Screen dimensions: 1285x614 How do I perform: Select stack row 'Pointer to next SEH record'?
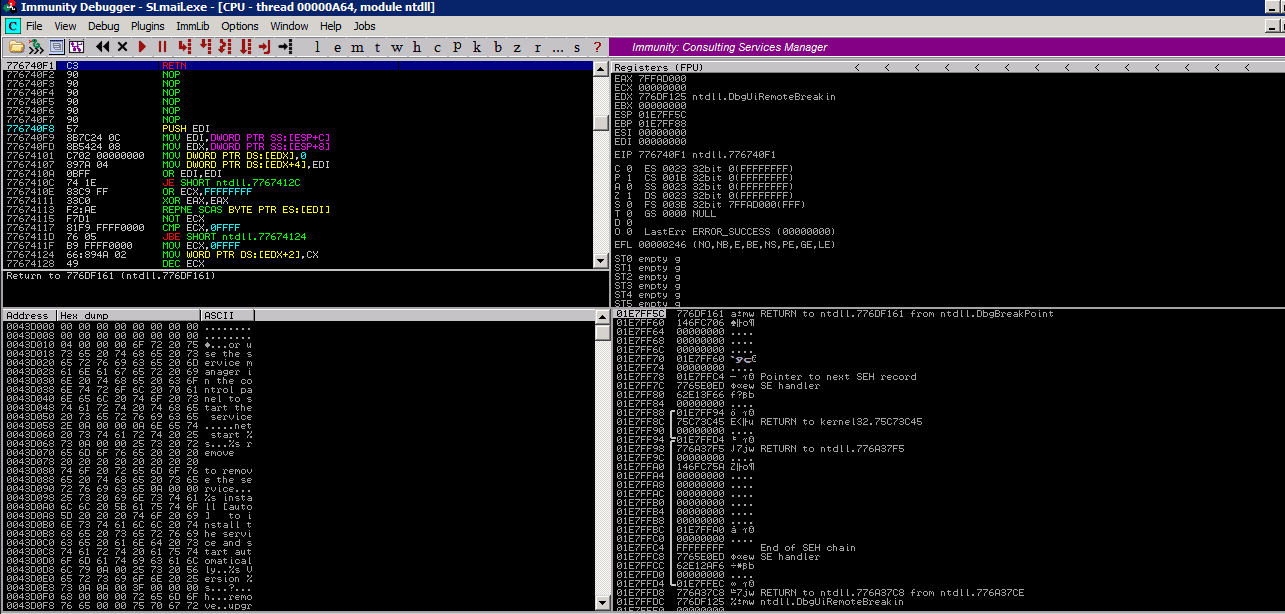pyautogui.click(x=948, y=376)
